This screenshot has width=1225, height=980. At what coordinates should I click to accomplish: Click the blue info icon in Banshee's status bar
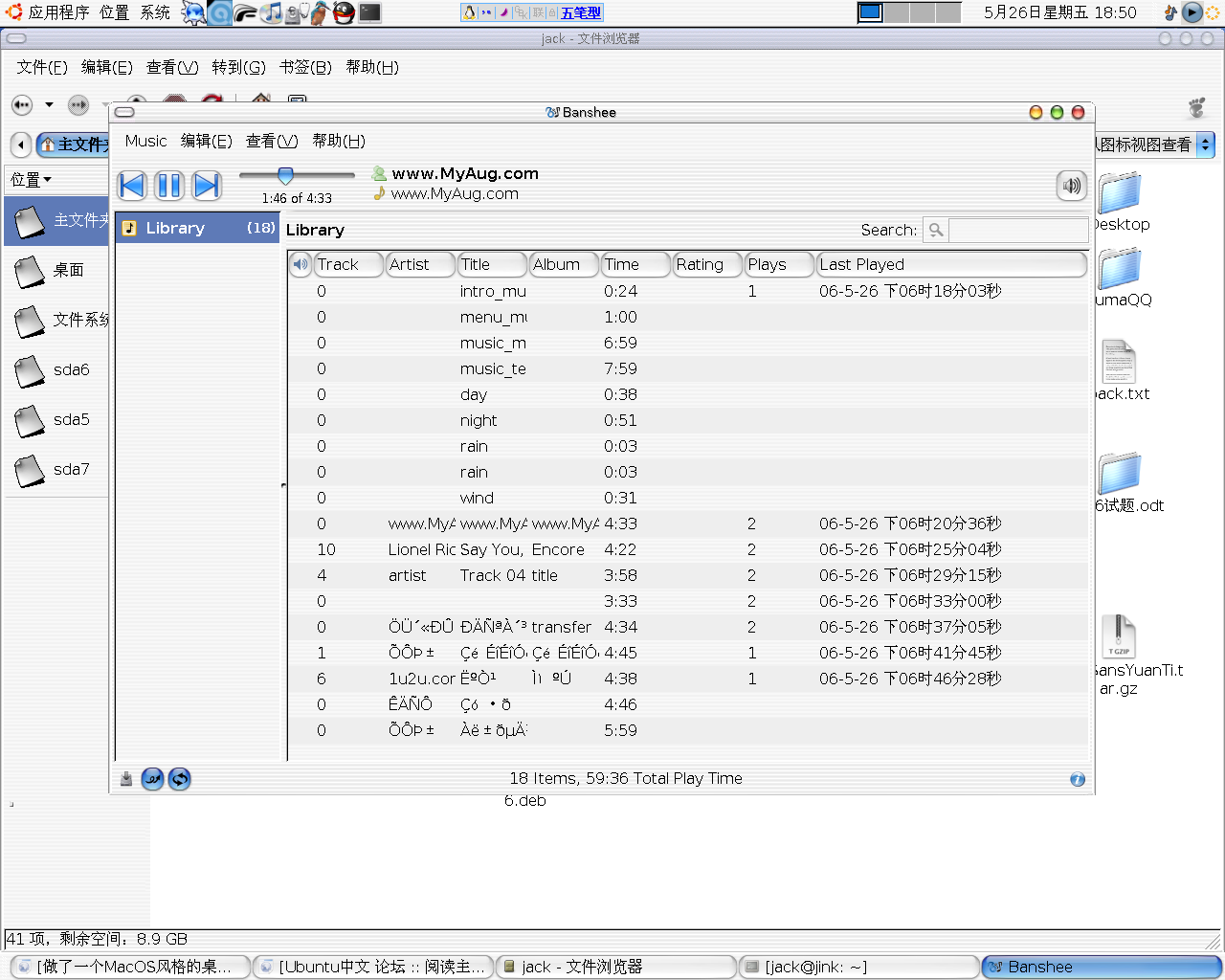[1077, 779]
